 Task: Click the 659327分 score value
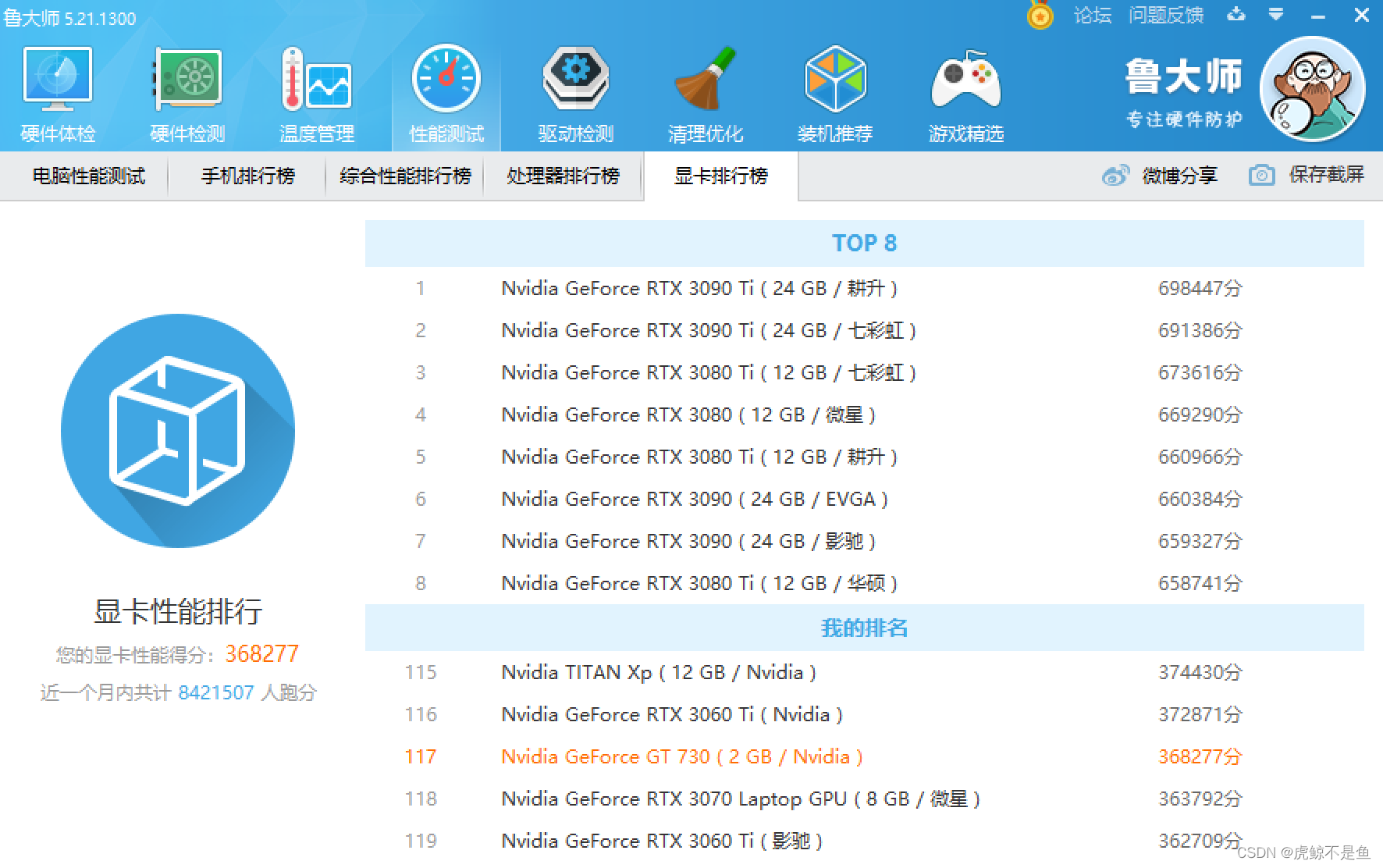[x=1200, y=541]
